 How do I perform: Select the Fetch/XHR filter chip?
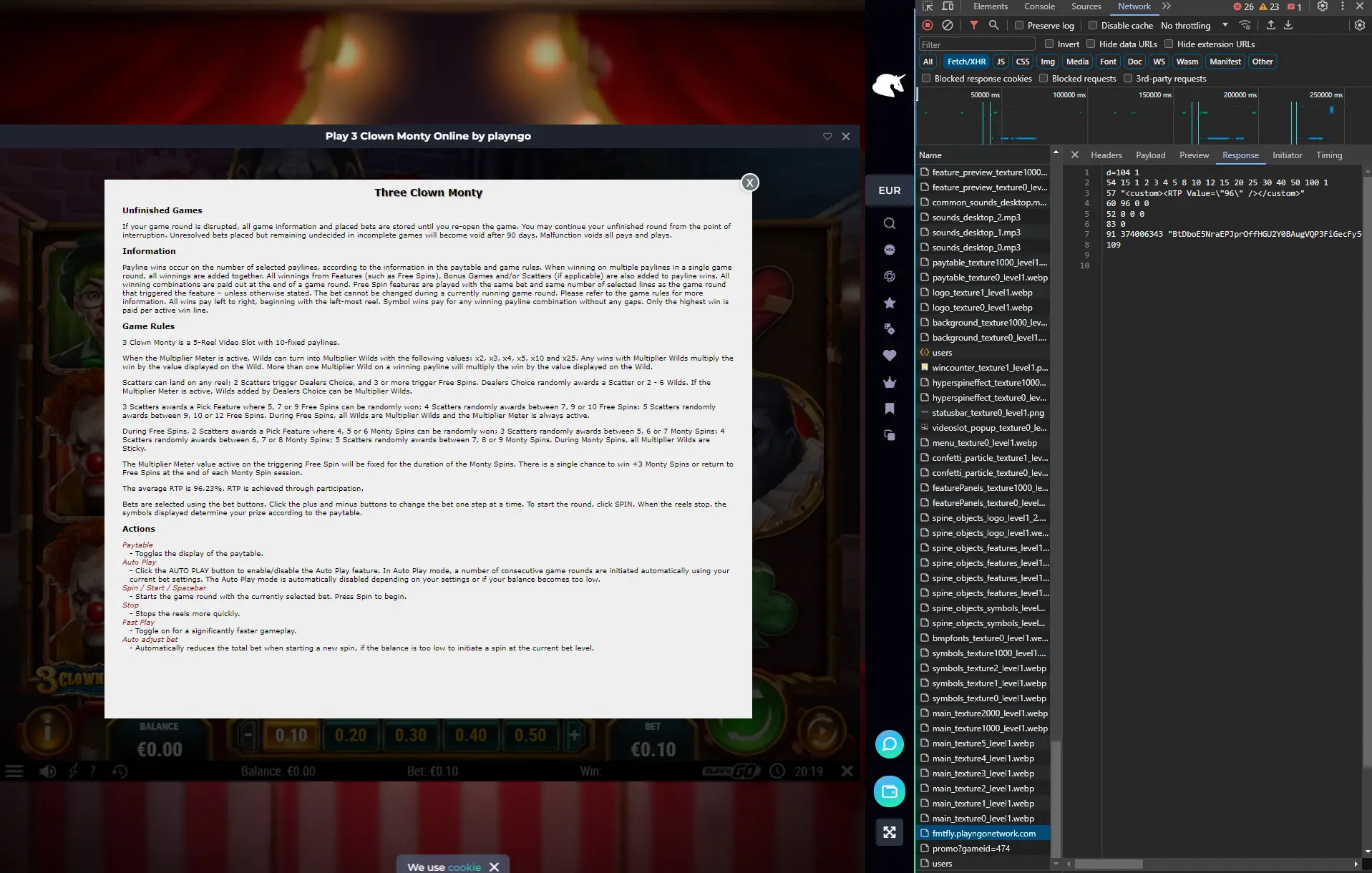pyautogui.click(x=966, y=62)
